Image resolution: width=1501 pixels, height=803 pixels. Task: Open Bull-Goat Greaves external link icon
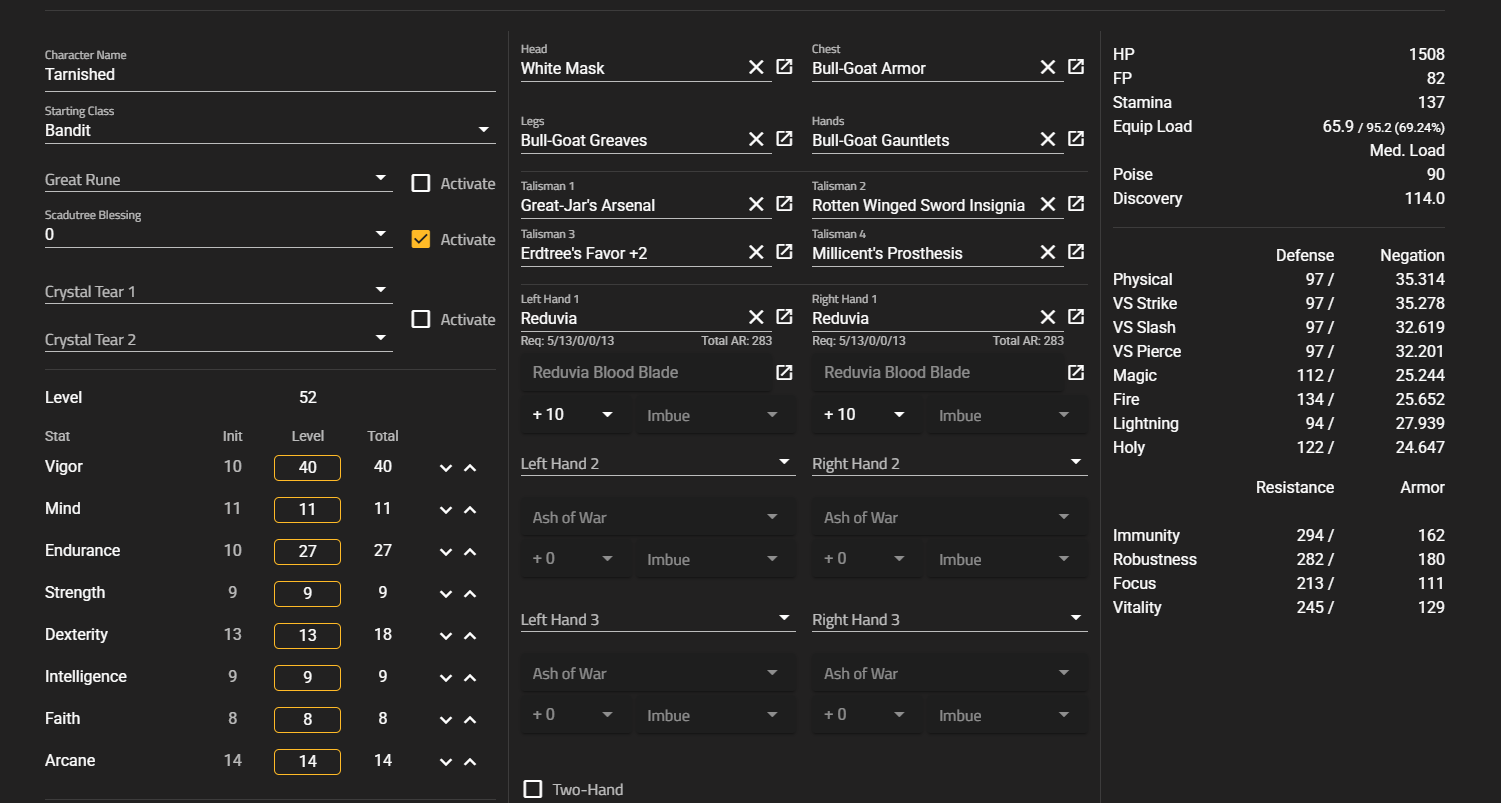point(785,139)
